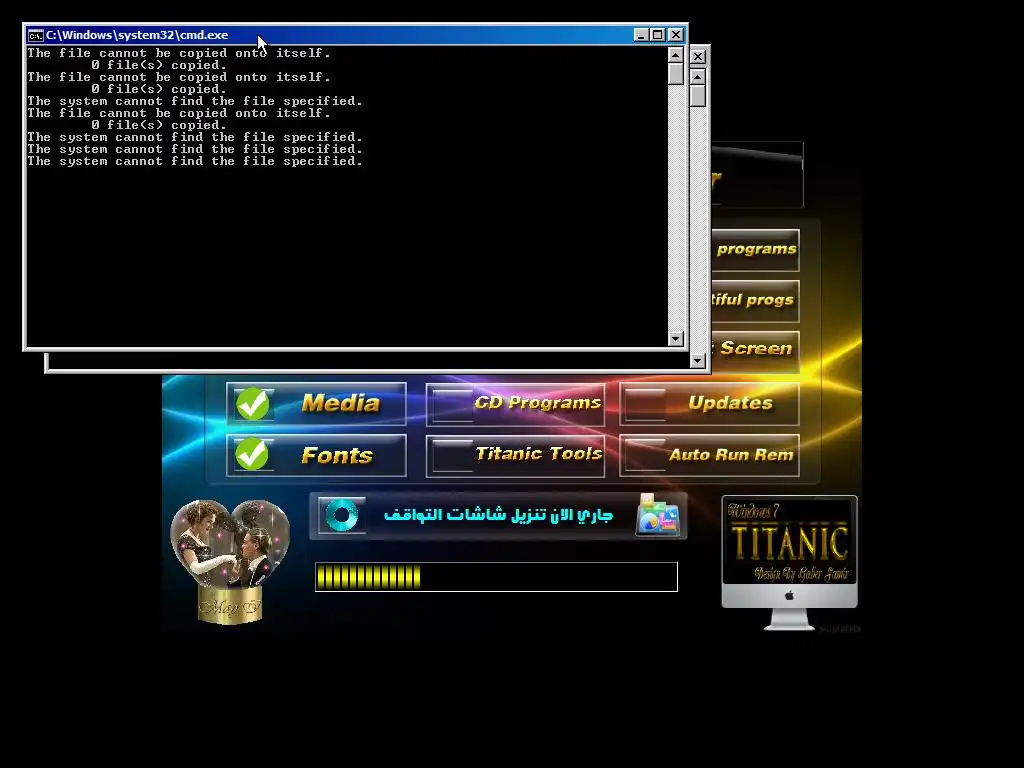1024x768 pixels.
Task: Click the C:\Windows\system32\cmd.exe title text
Action: click(x=137, y=35)
